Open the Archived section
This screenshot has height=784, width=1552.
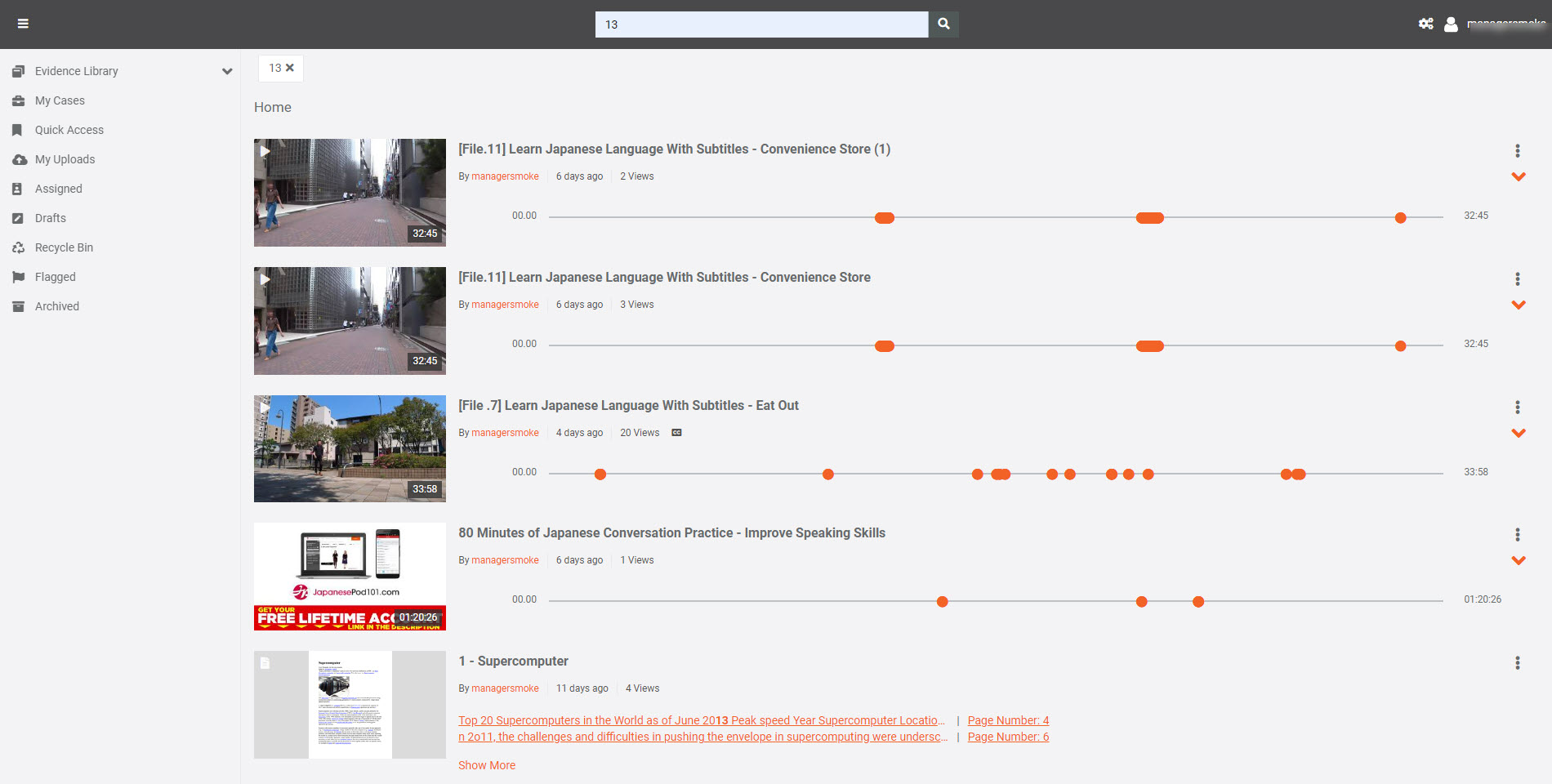tap(56, 306)
